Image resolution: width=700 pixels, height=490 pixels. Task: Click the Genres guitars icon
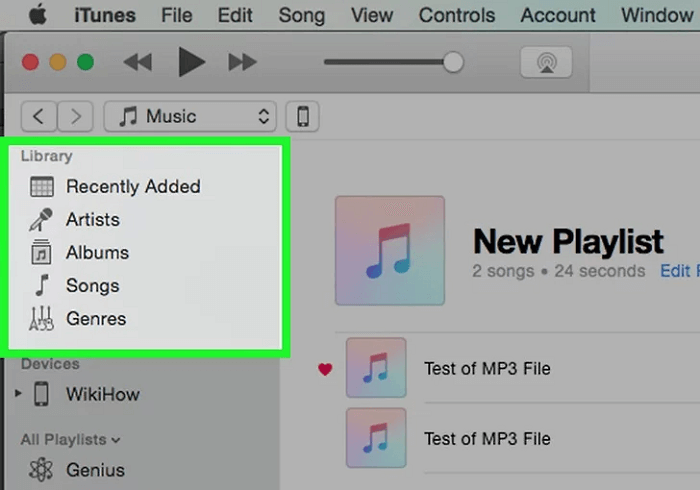coord(42,319)
